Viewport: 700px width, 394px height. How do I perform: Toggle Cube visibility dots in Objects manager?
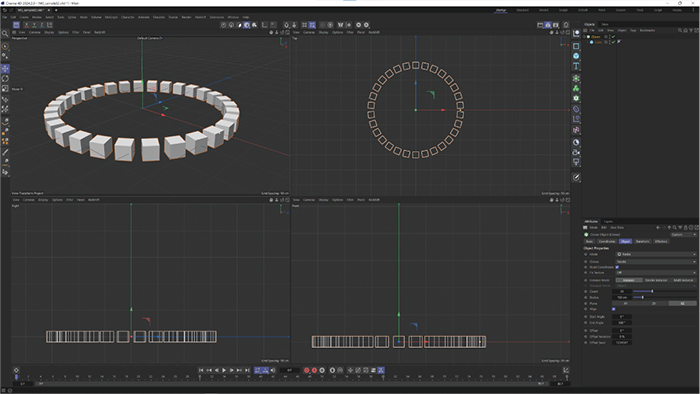[x=609, y=42]
